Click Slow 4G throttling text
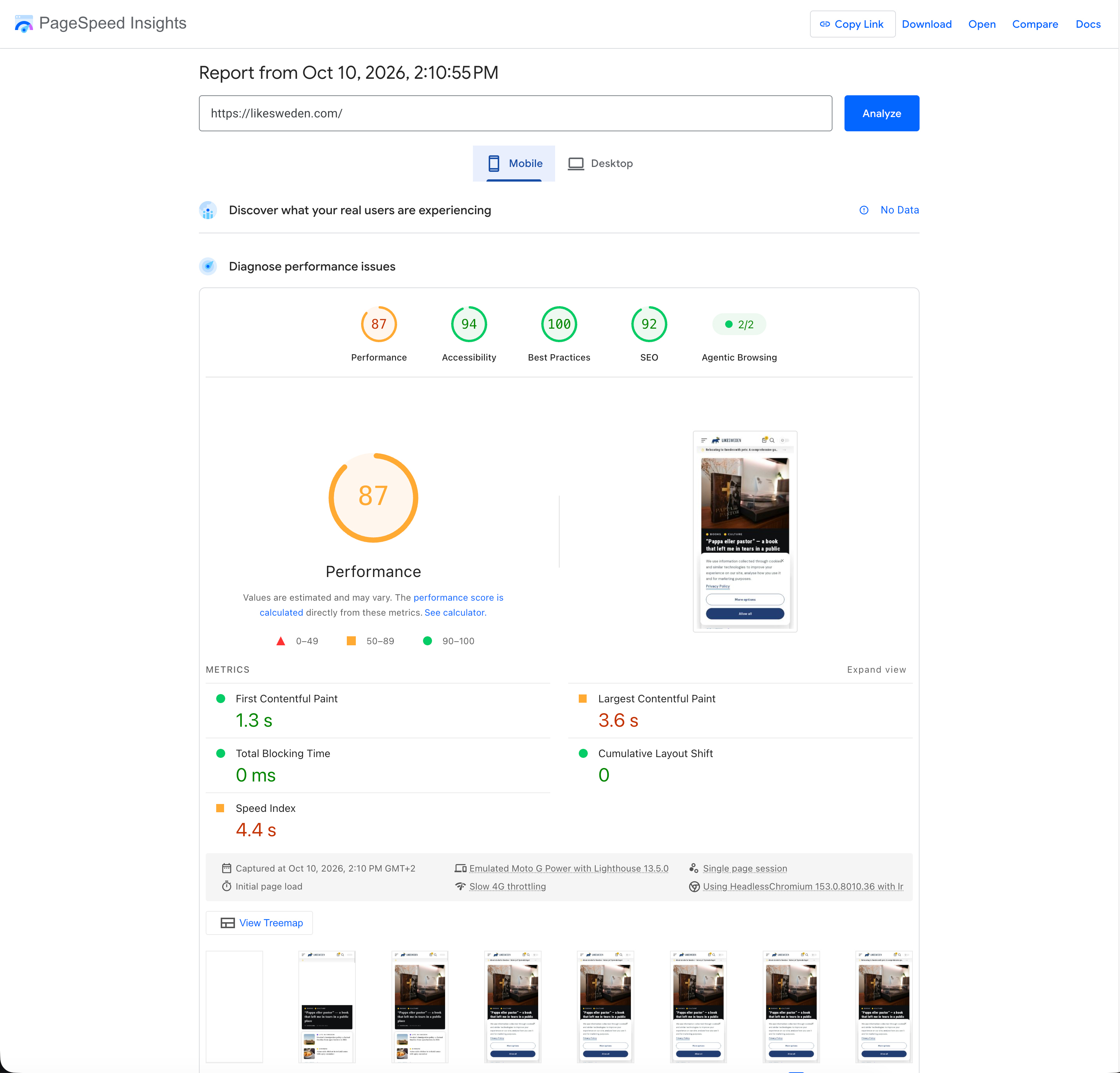1120x1073 pixels. click(507, 886)
